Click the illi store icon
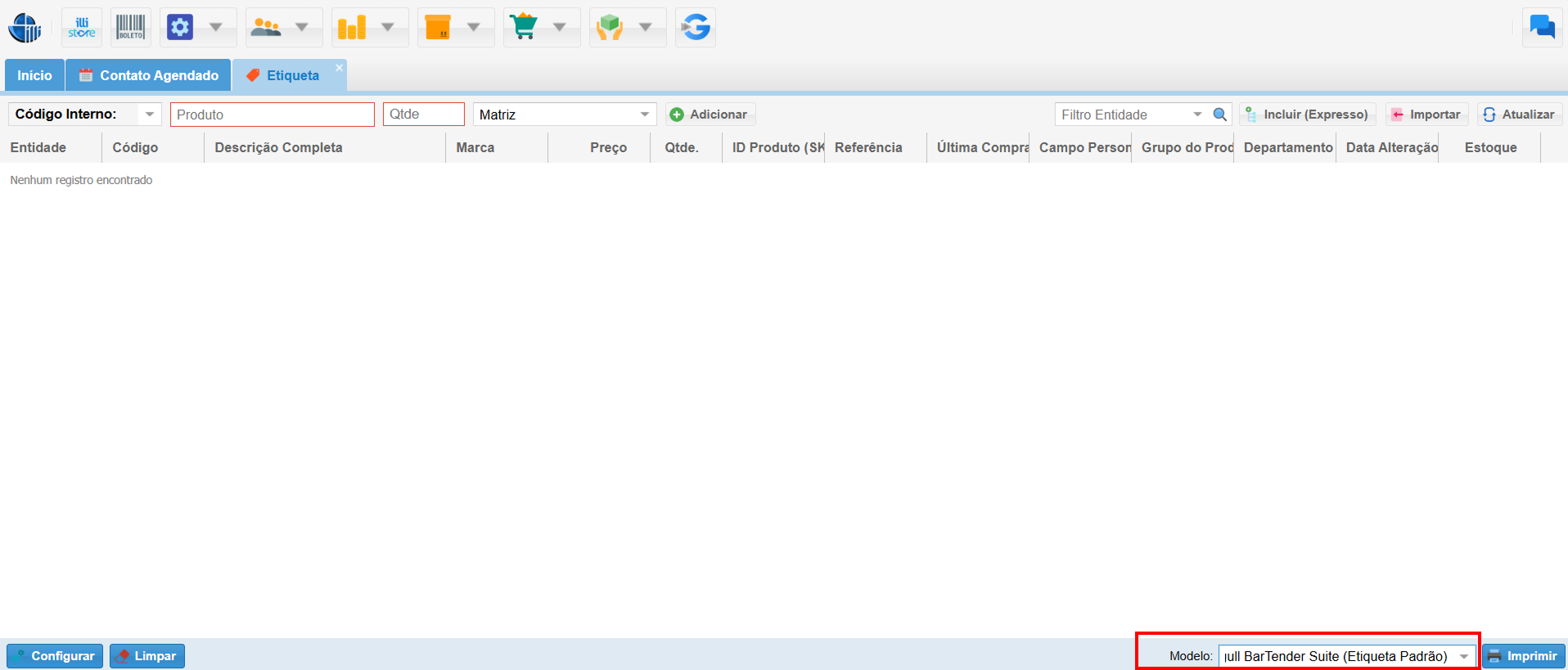1568x670 pixels. [x=82, y=28]
